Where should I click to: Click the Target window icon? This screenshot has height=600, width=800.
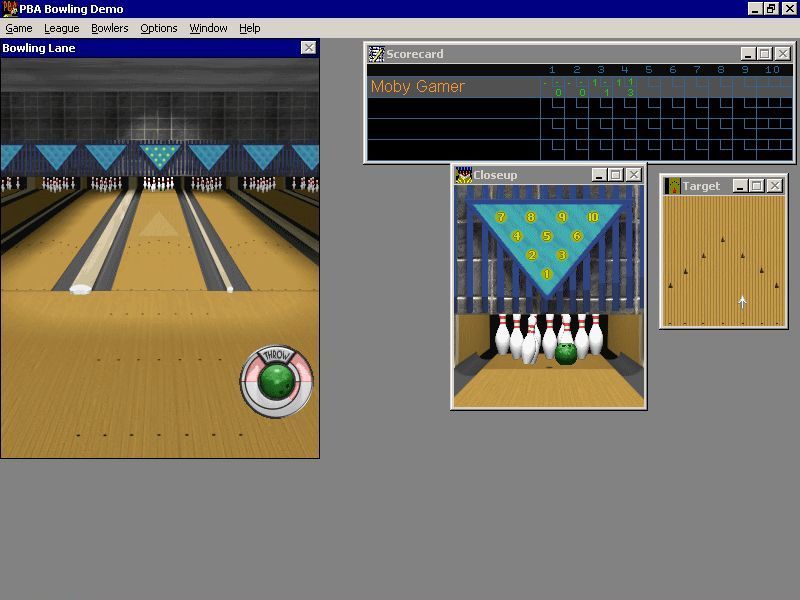point(674,186)
